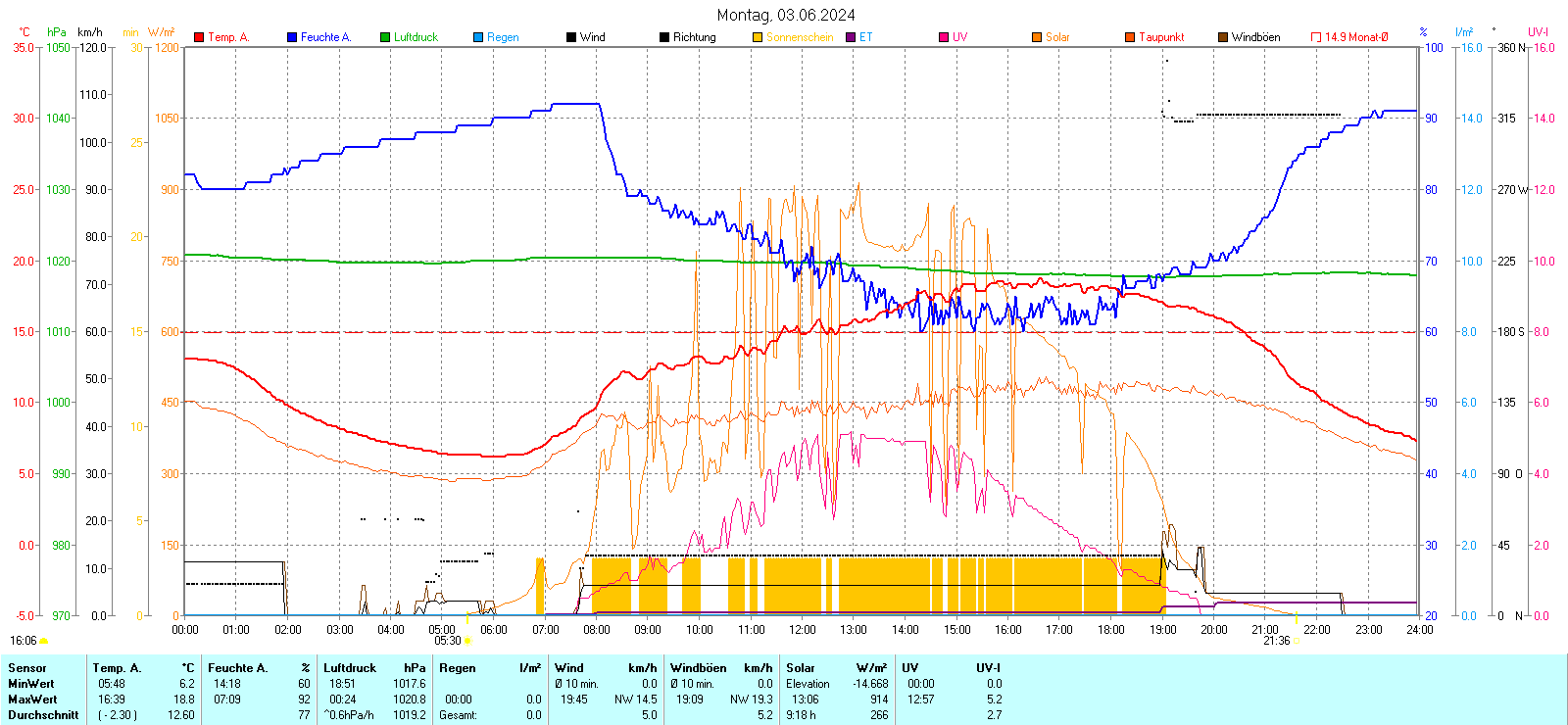Click the purple ET legend square
This screenshot has height=725, width=1568.
point(851,37)
